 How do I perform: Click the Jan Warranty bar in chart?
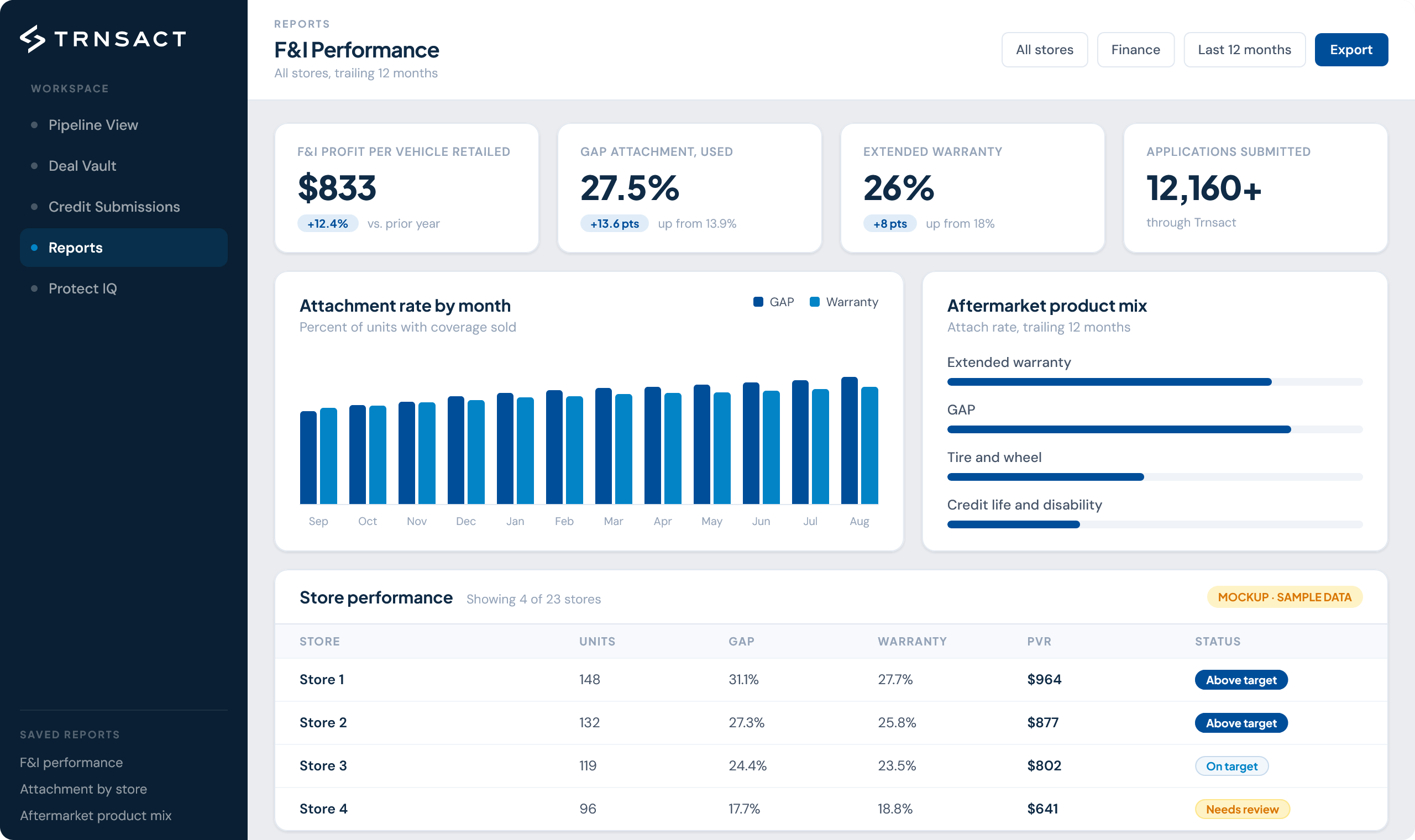click(x=525, y=450)
